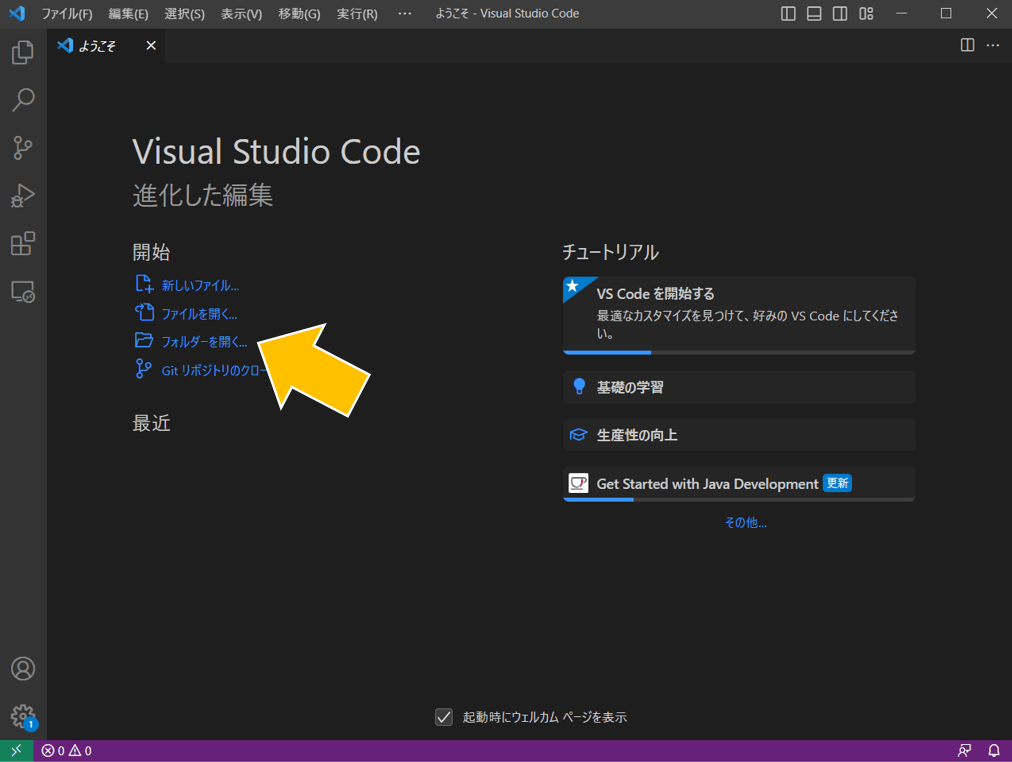The width and height of the screenshot is (1012, 762).
Task: Click the Git リポジトリのクローン link
Action: click(214, 370)
